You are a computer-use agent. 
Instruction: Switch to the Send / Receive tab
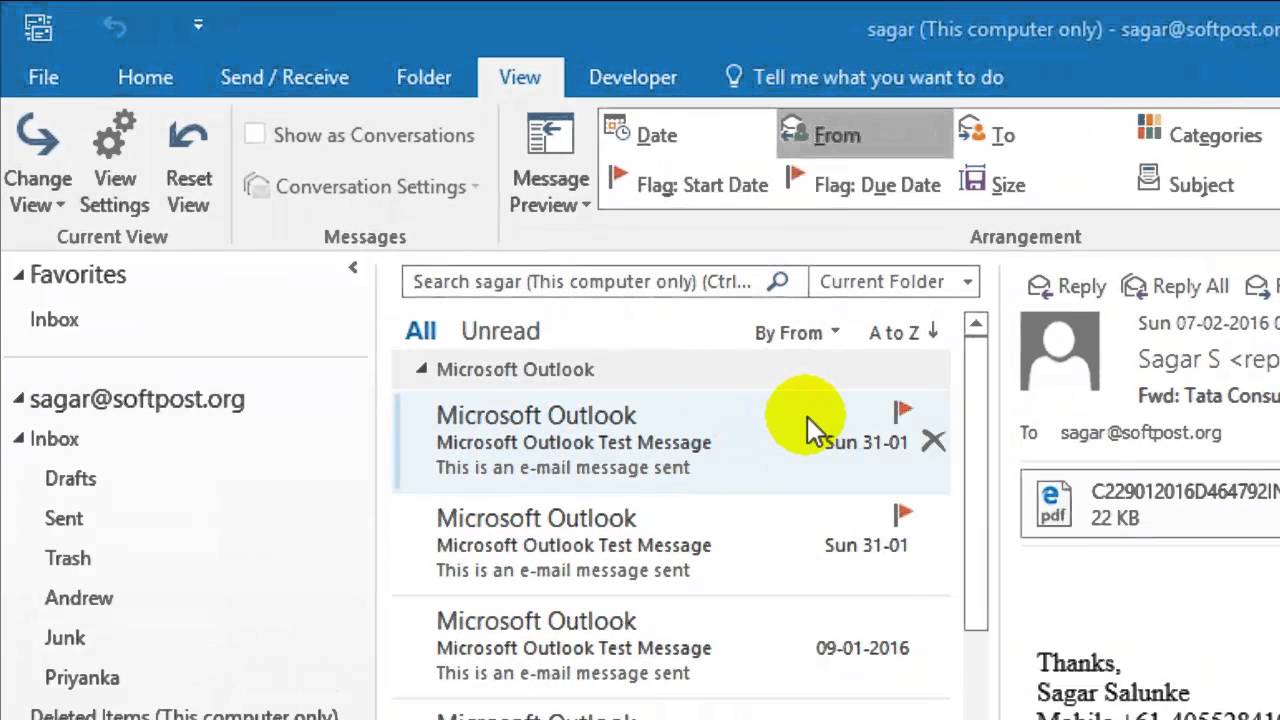click(x=284, y=77)
